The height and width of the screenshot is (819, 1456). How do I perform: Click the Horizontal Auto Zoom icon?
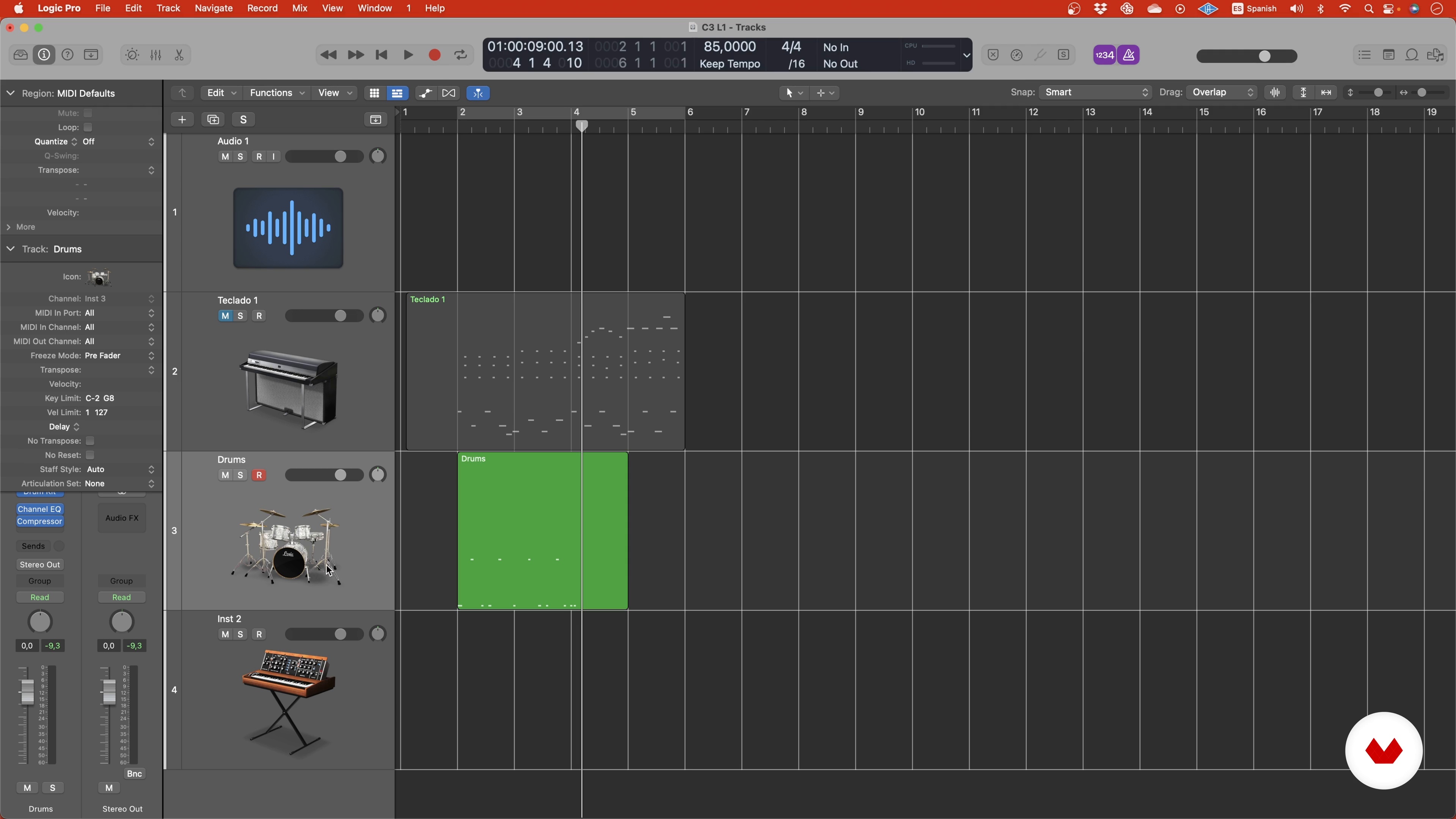click(1326, 93)
